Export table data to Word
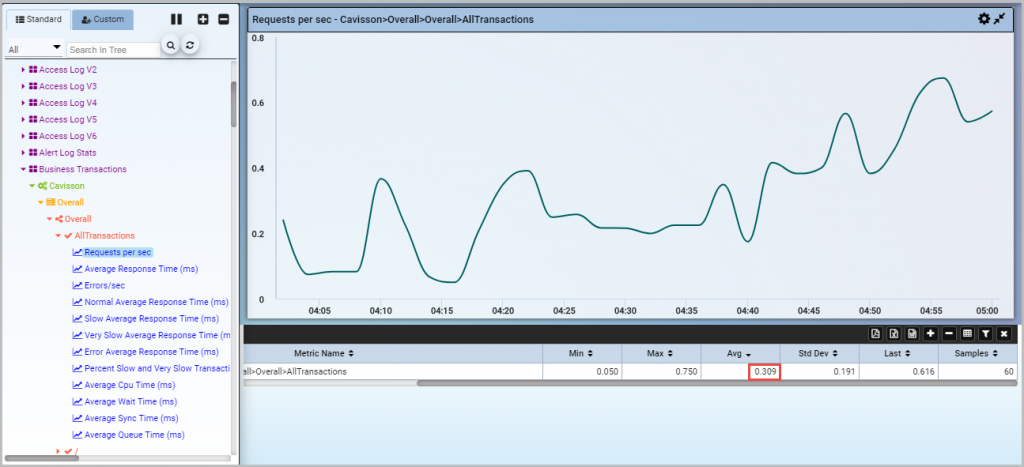The image size is (1024, 467). (912, 334)
